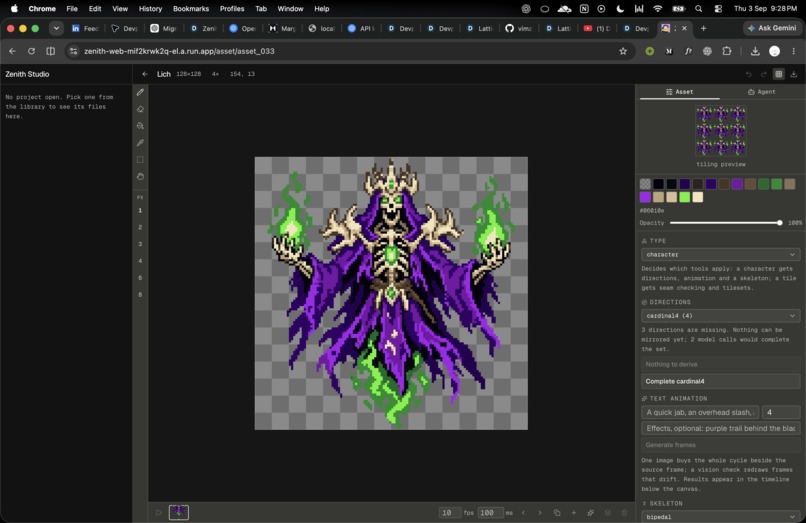Screen dimensions: 806x523
Task: Duplicate the current frame in timeline
Action: 557,513
